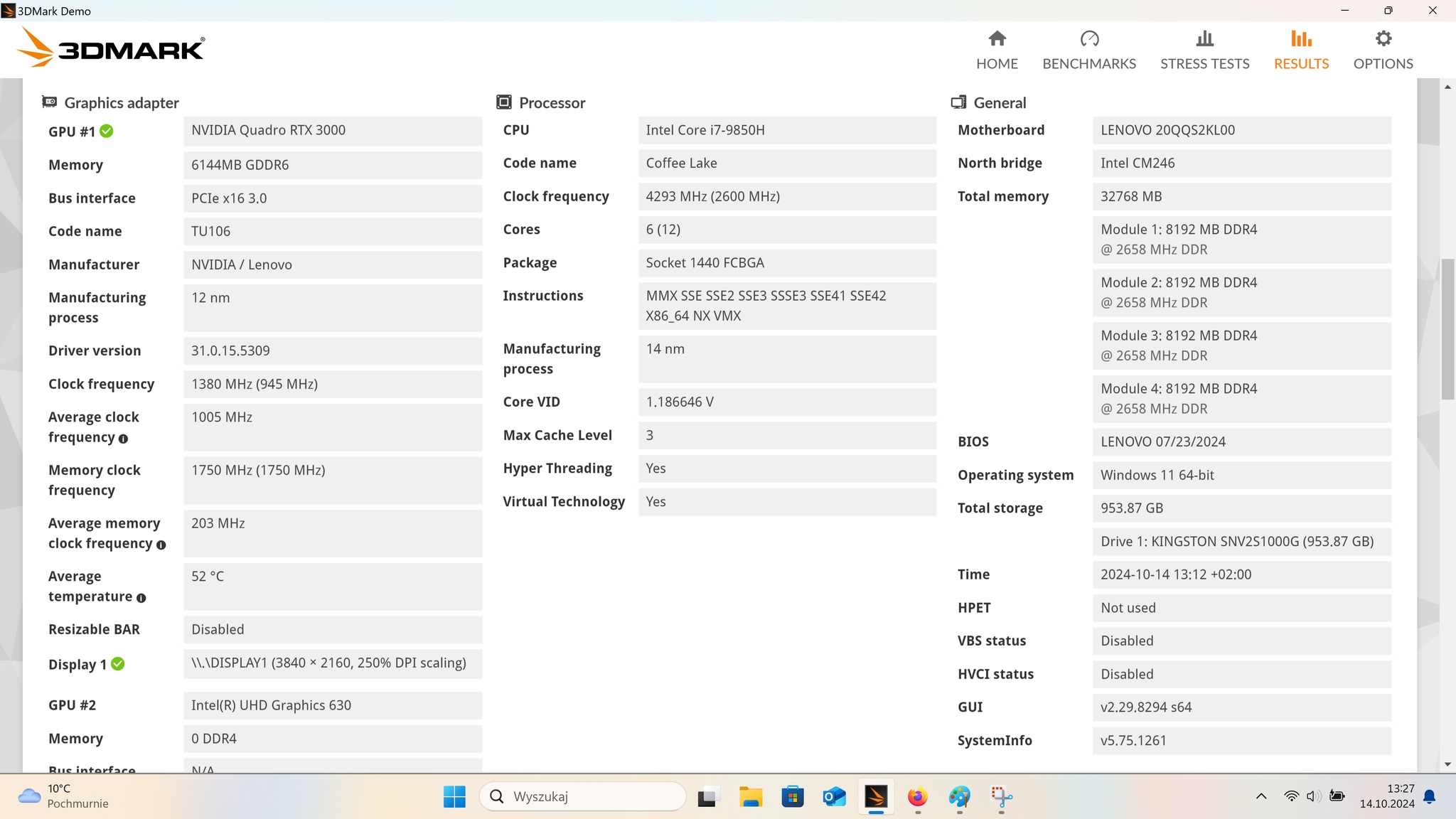1456x819 pixels.
Task: Click the Windows 11 64-bit value
Action: coord(1242,476)
